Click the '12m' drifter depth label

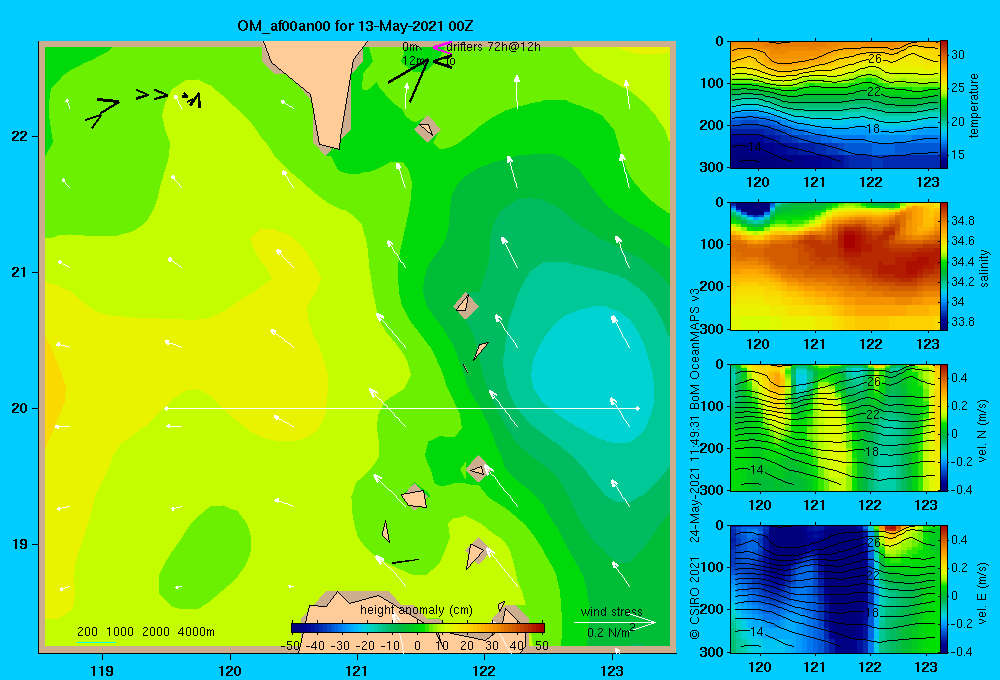(x=413, y=61)
